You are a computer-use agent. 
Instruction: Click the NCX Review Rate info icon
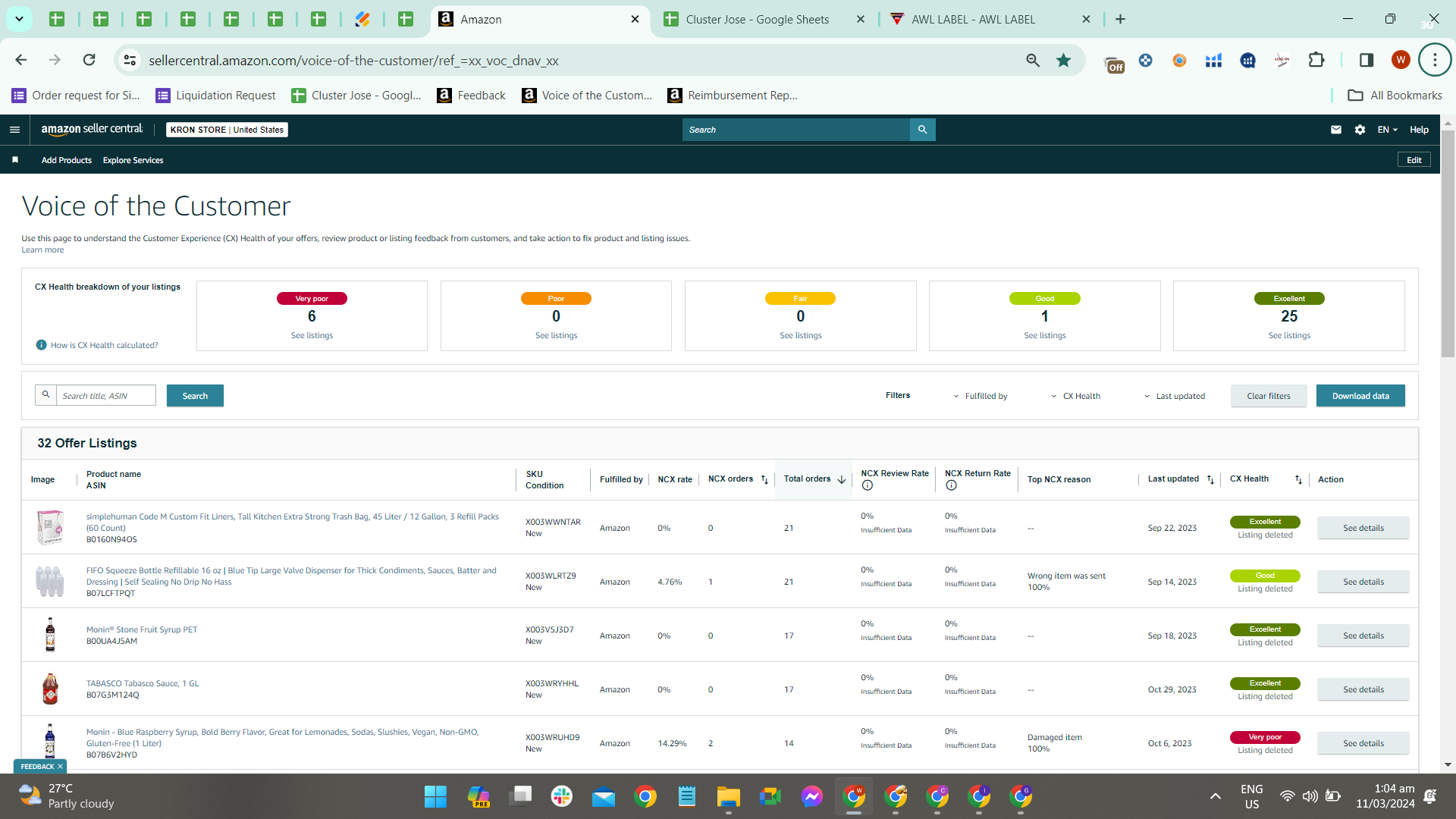pyautogui.click(x=867, y=485)
